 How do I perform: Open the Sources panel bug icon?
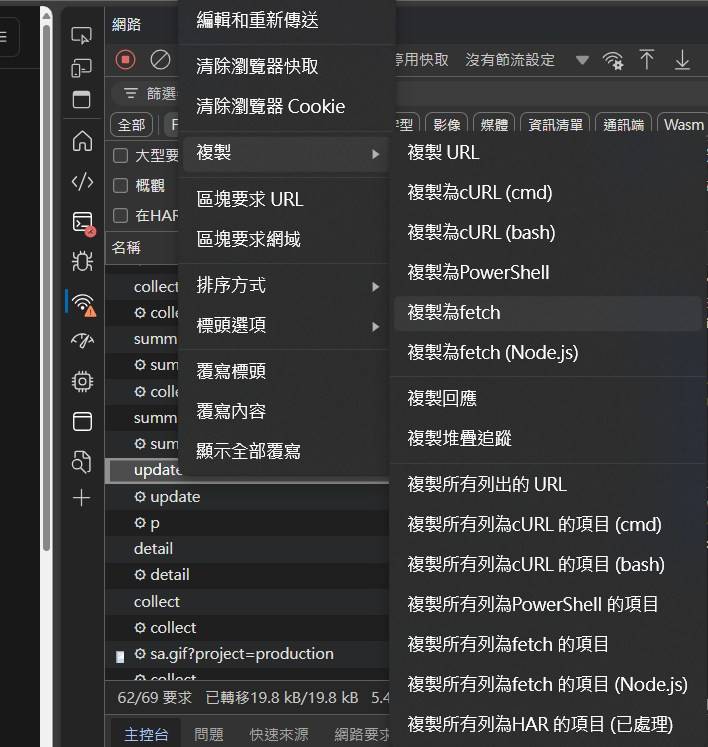(82, 261)
